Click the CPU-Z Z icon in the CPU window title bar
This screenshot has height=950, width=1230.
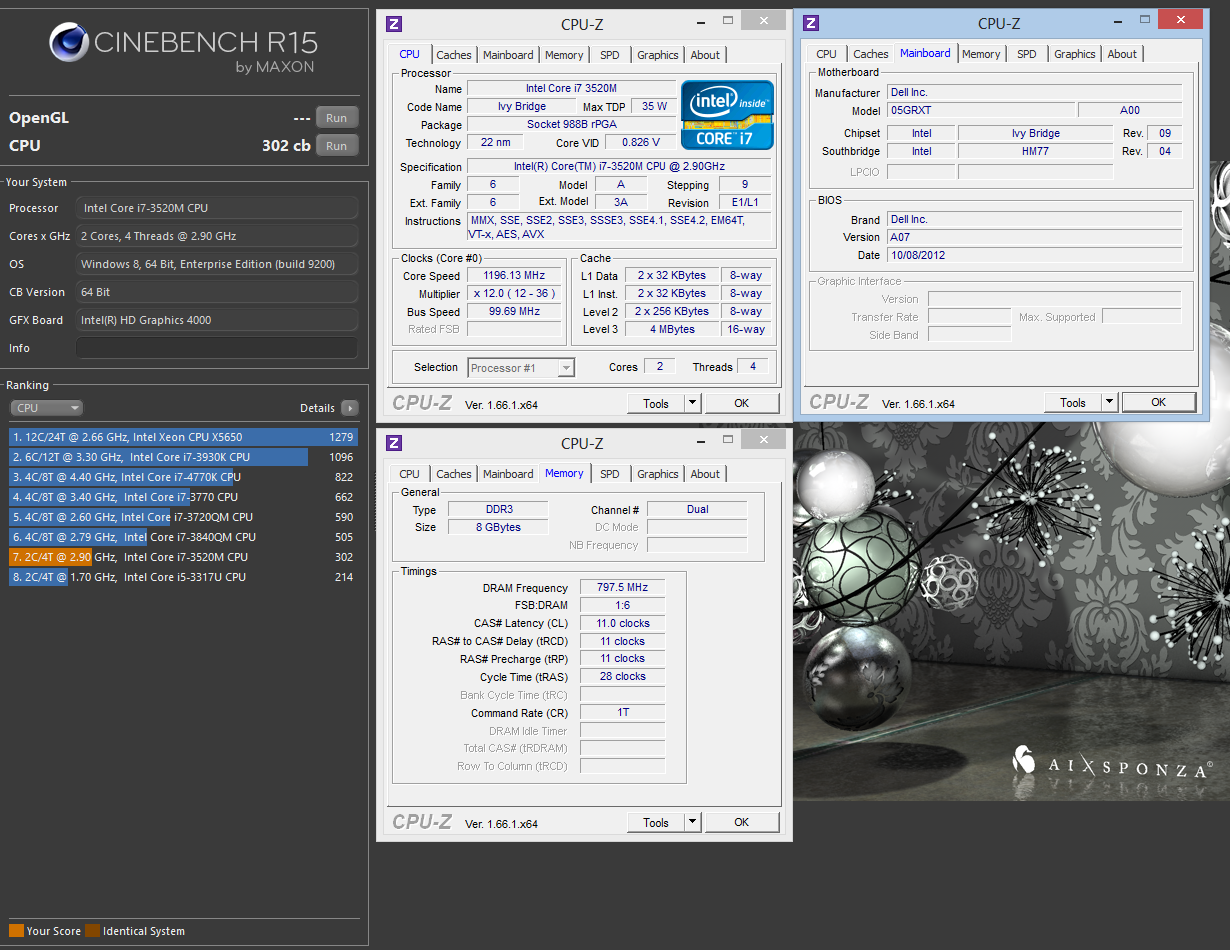click(x=394, y=24)
